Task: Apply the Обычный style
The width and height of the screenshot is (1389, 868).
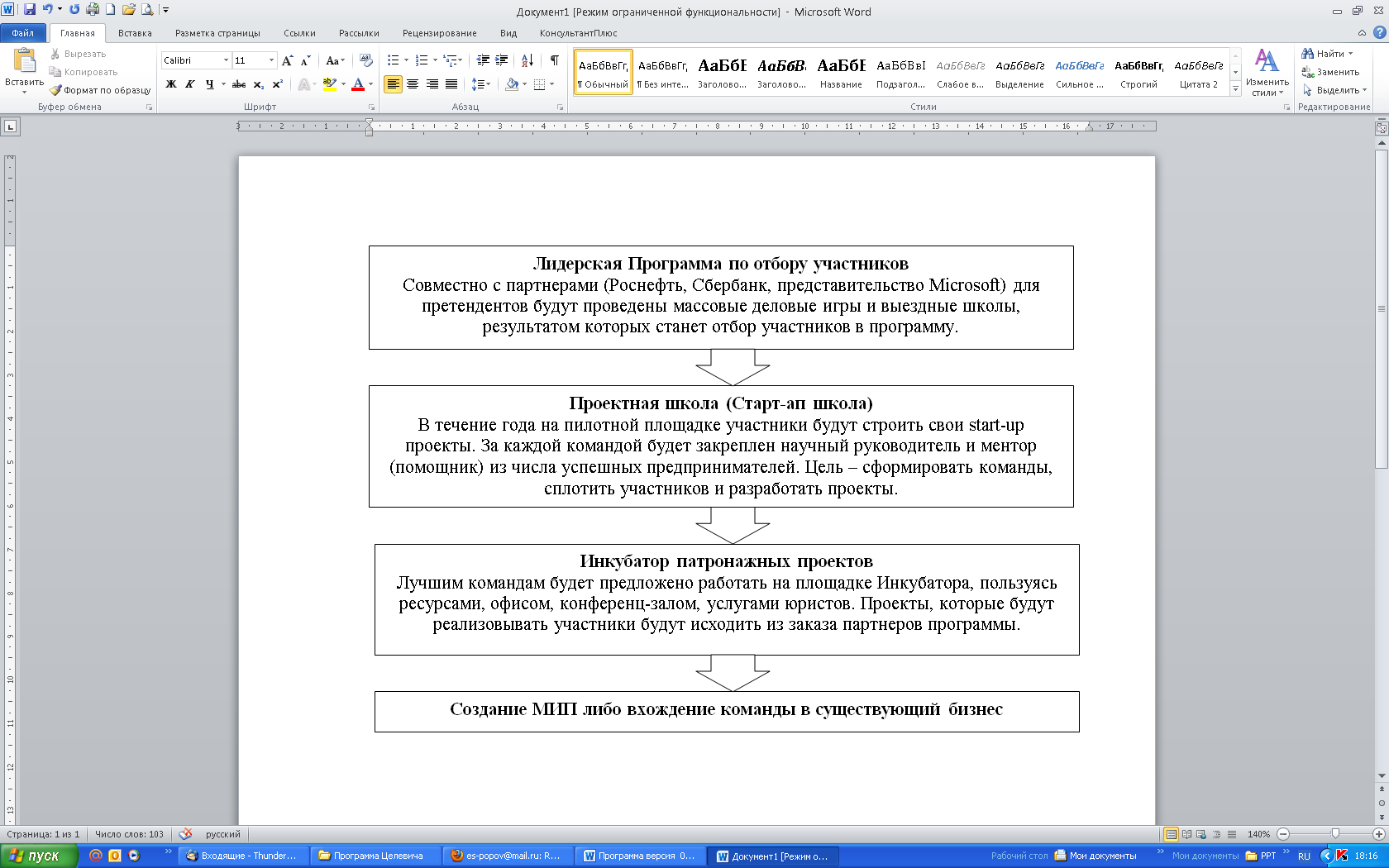Action: 604,72
